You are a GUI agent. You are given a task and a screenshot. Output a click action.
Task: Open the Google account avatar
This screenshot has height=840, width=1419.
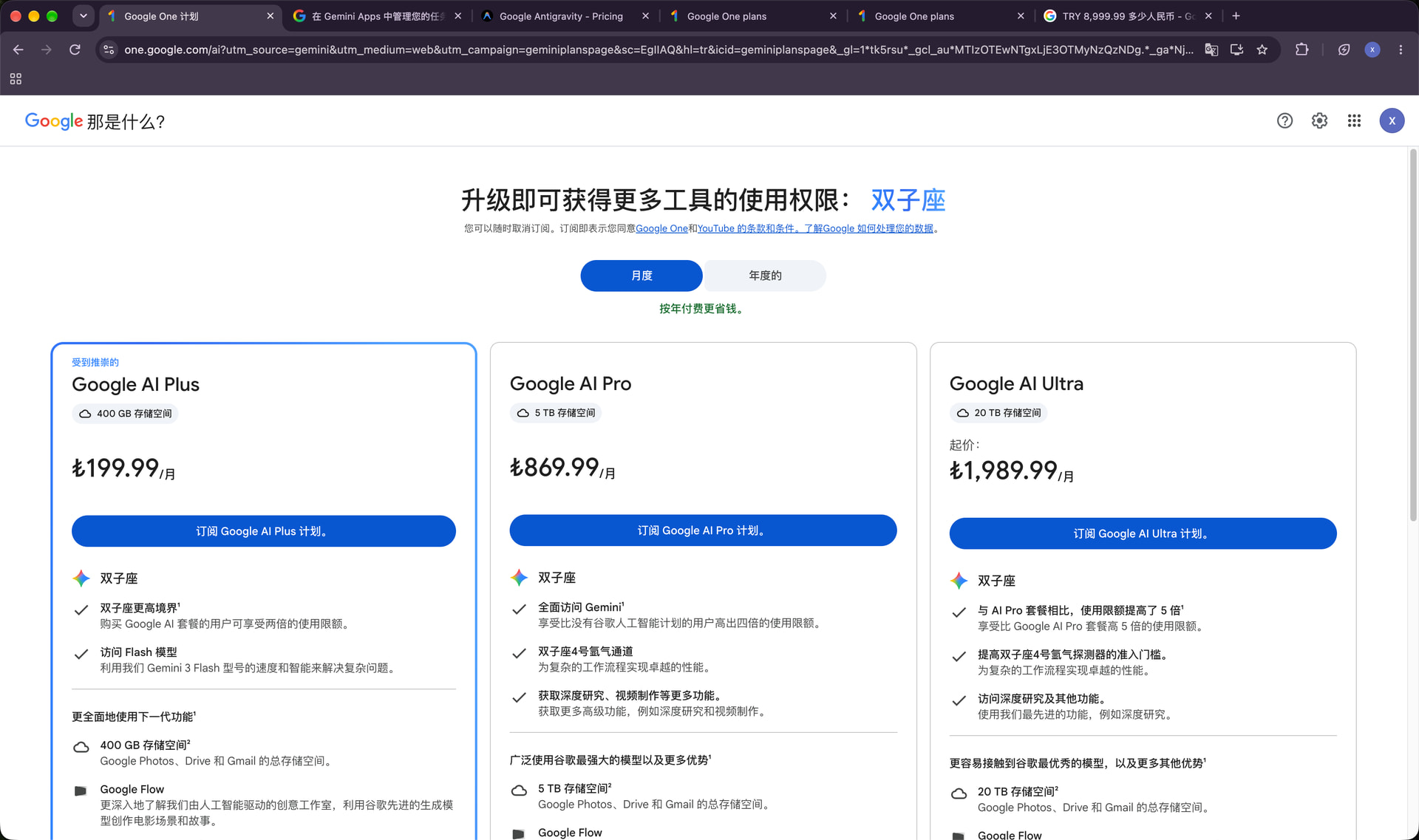(x=1392, y=120)
